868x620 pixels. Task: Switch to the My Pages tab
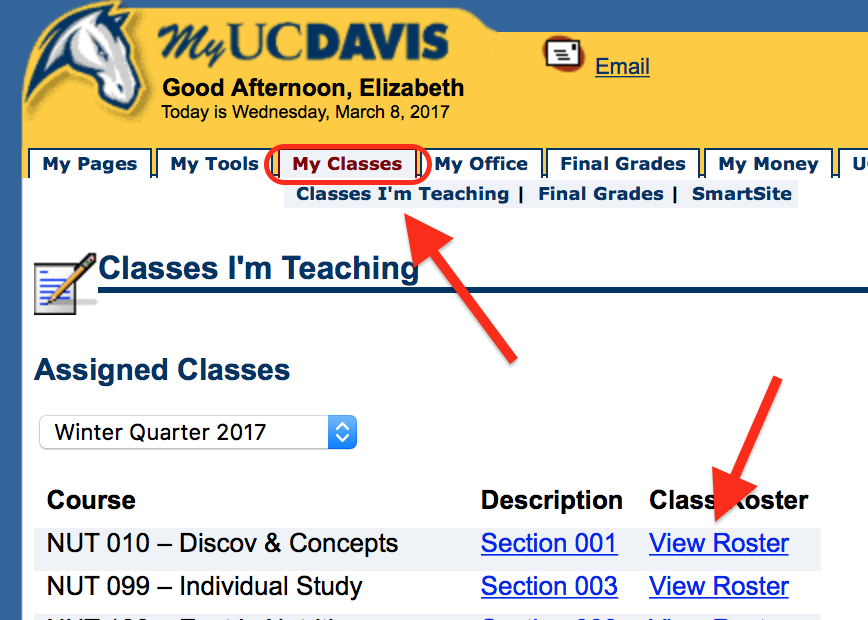[90, 164]
